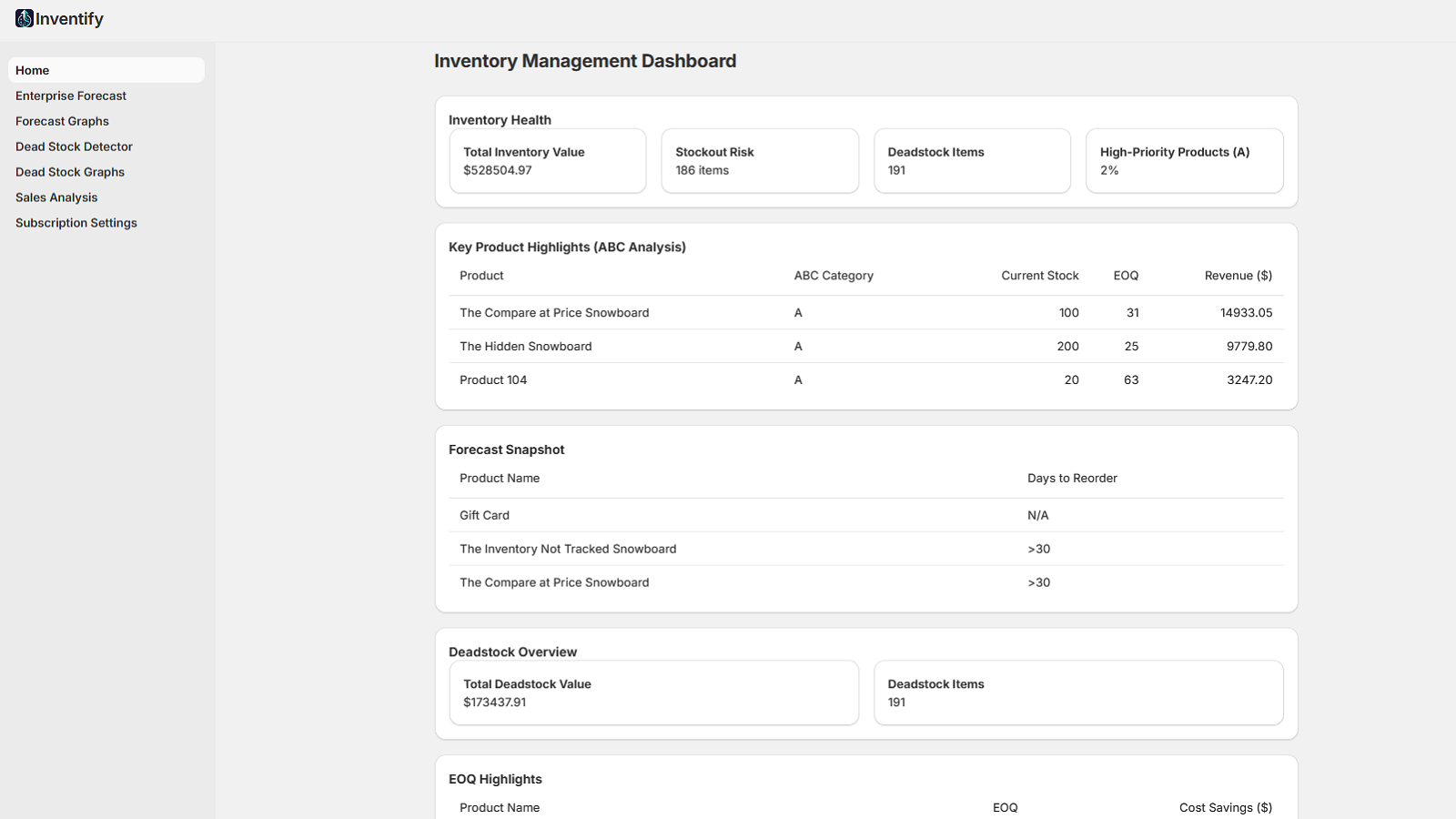Click the Inventify logo icon
Image resolution: width=1456 pixels, height=819 pixels.
click(25, 18)
